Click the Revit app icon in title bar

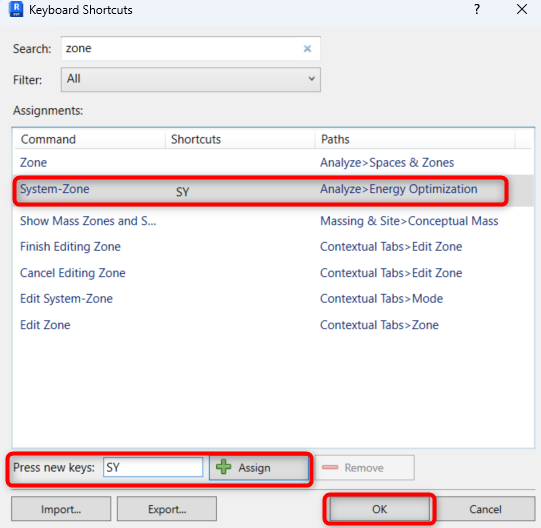click(16, 9)
